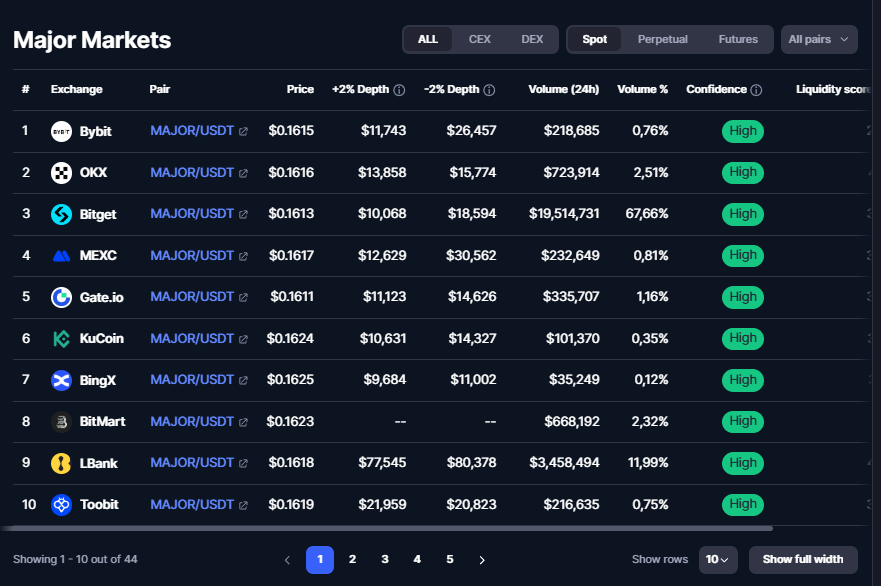Screen dimensions: 881x586
Task: Switch the exchange filter to DEX
Action: click(x=532, y=40)
